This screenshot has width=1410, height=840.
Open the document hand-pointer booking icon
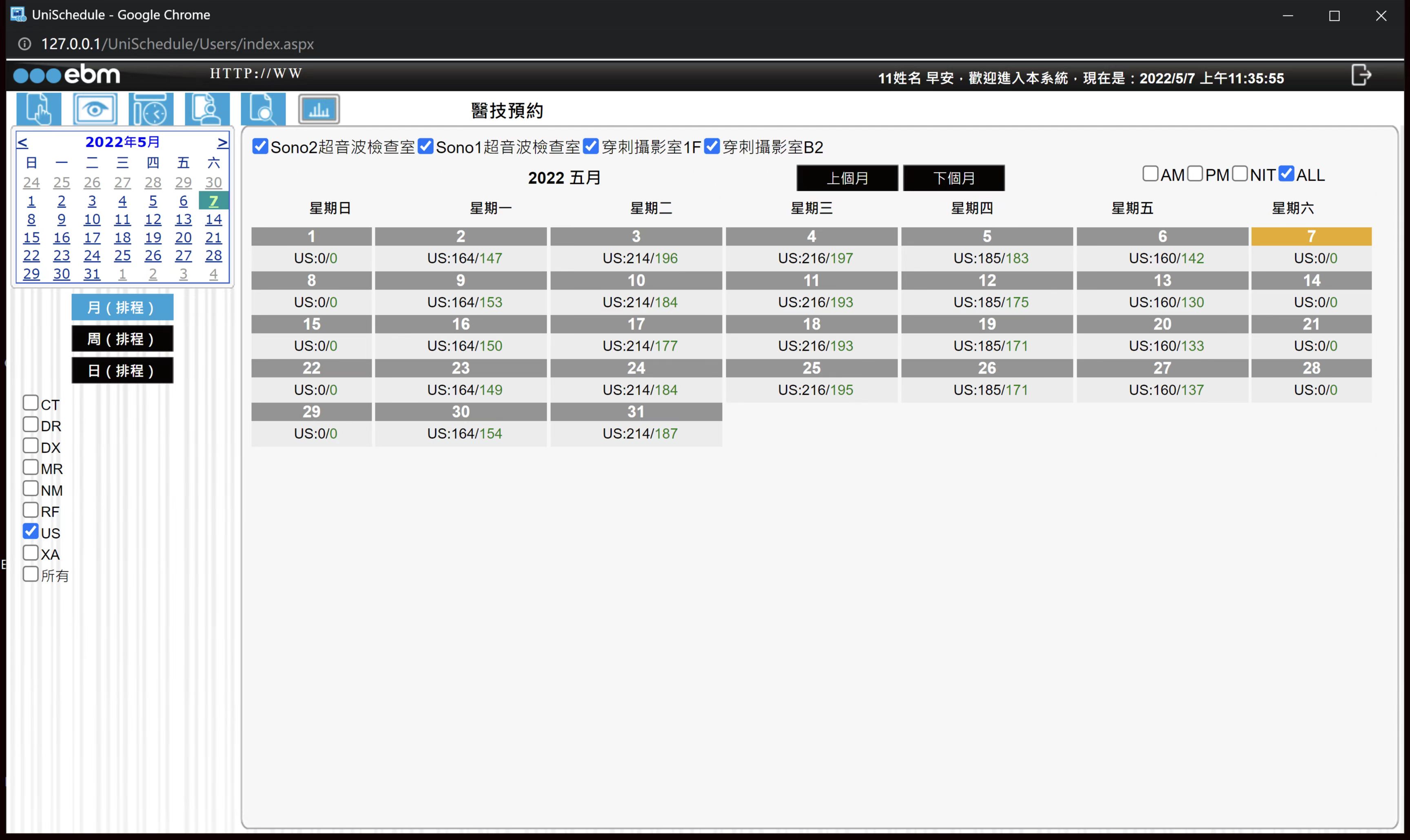[x=38, y=109]
